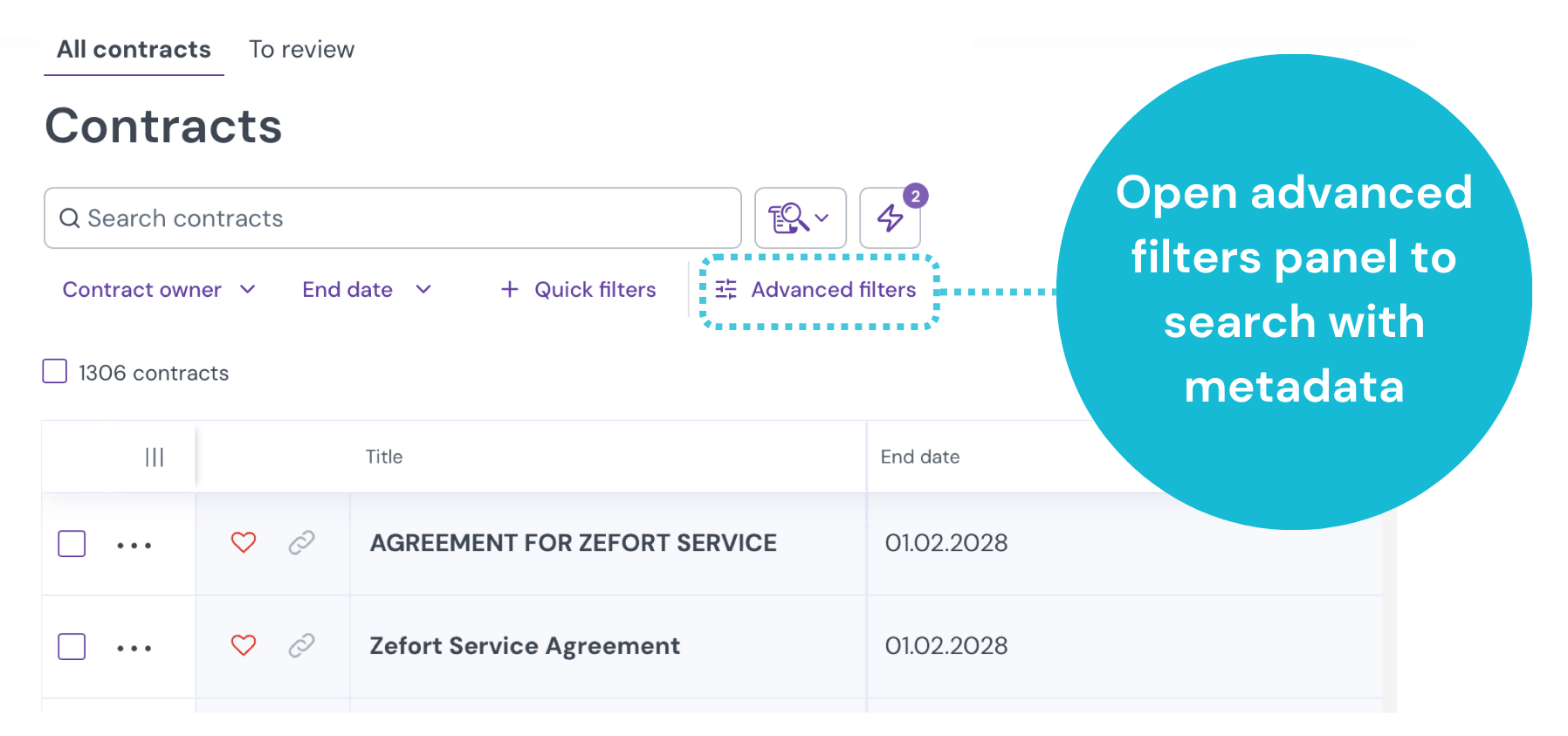
Task: Unfavorite Zefort Service Agreement heart
Action: tap(244, 646)
